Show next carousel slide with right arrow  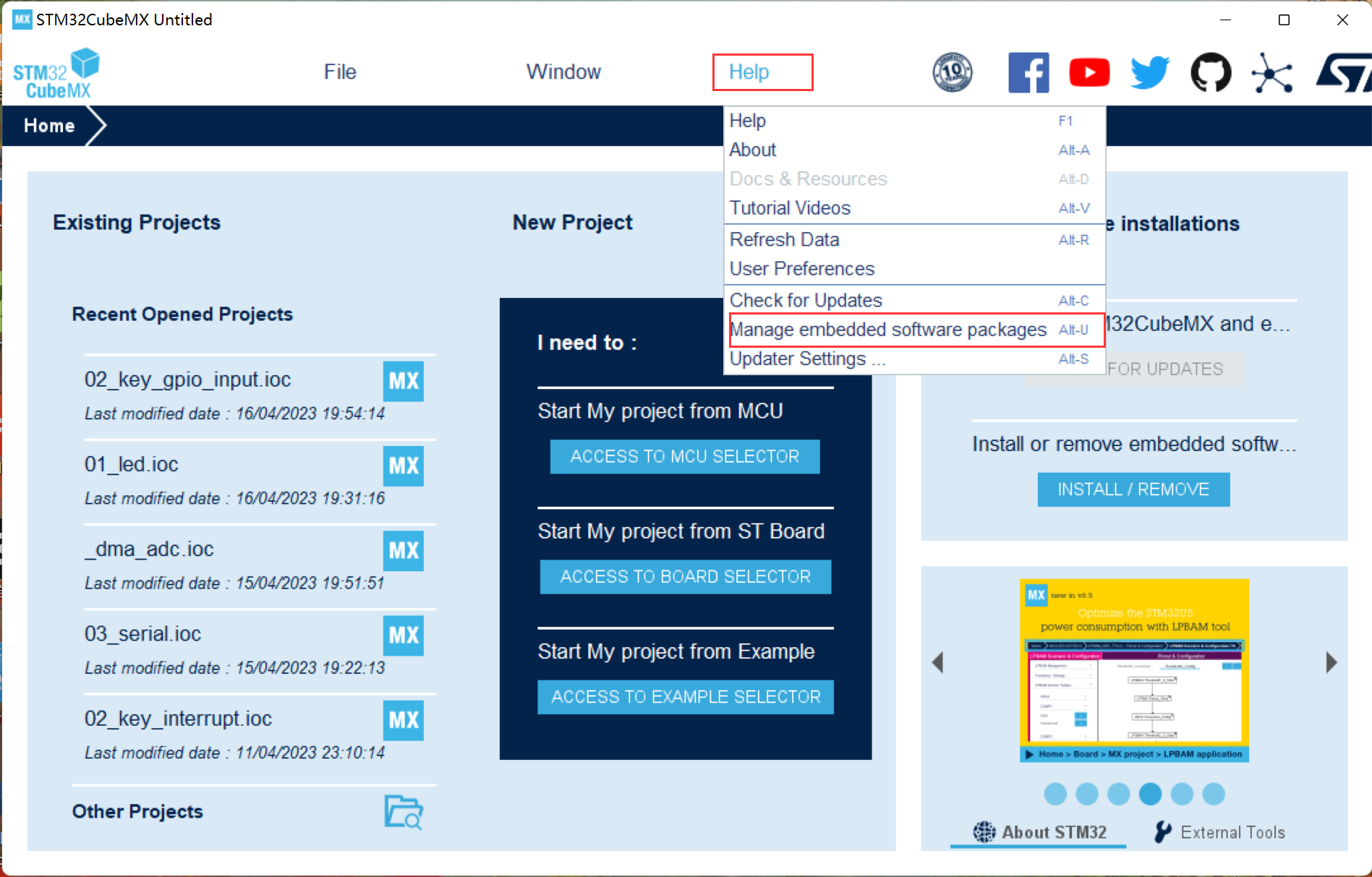click(x=1331, y=662)
